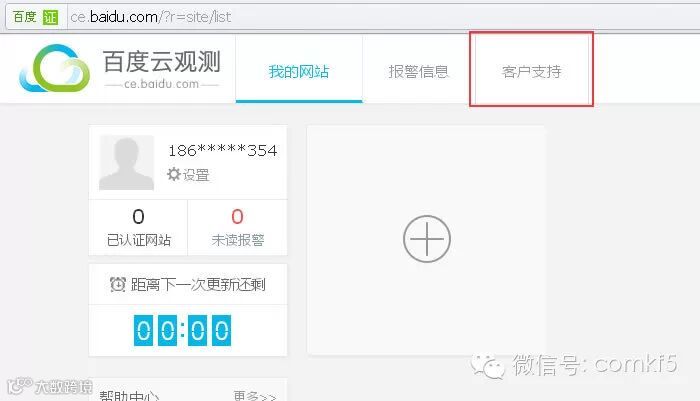The width and height of the screenshot is (700, 401).
Task: Click the 距离下一次更新还剩 label
Action: (x=198, y=284)
